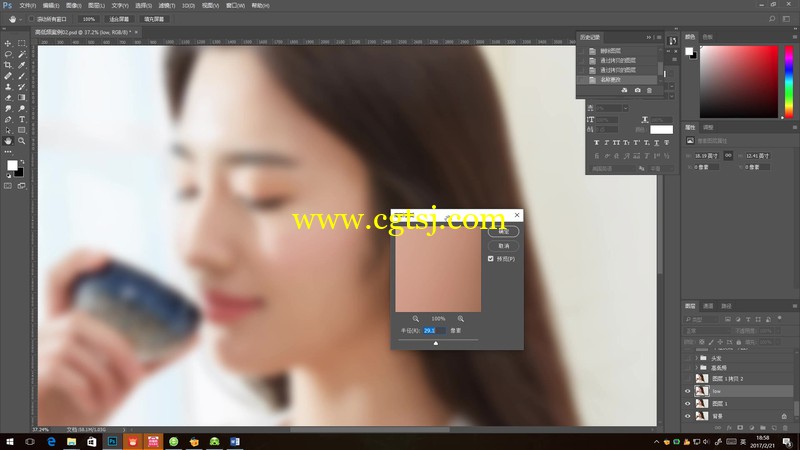Select the Smudge tool
This screenshot has height=450, width=800.
pos(8,109)
